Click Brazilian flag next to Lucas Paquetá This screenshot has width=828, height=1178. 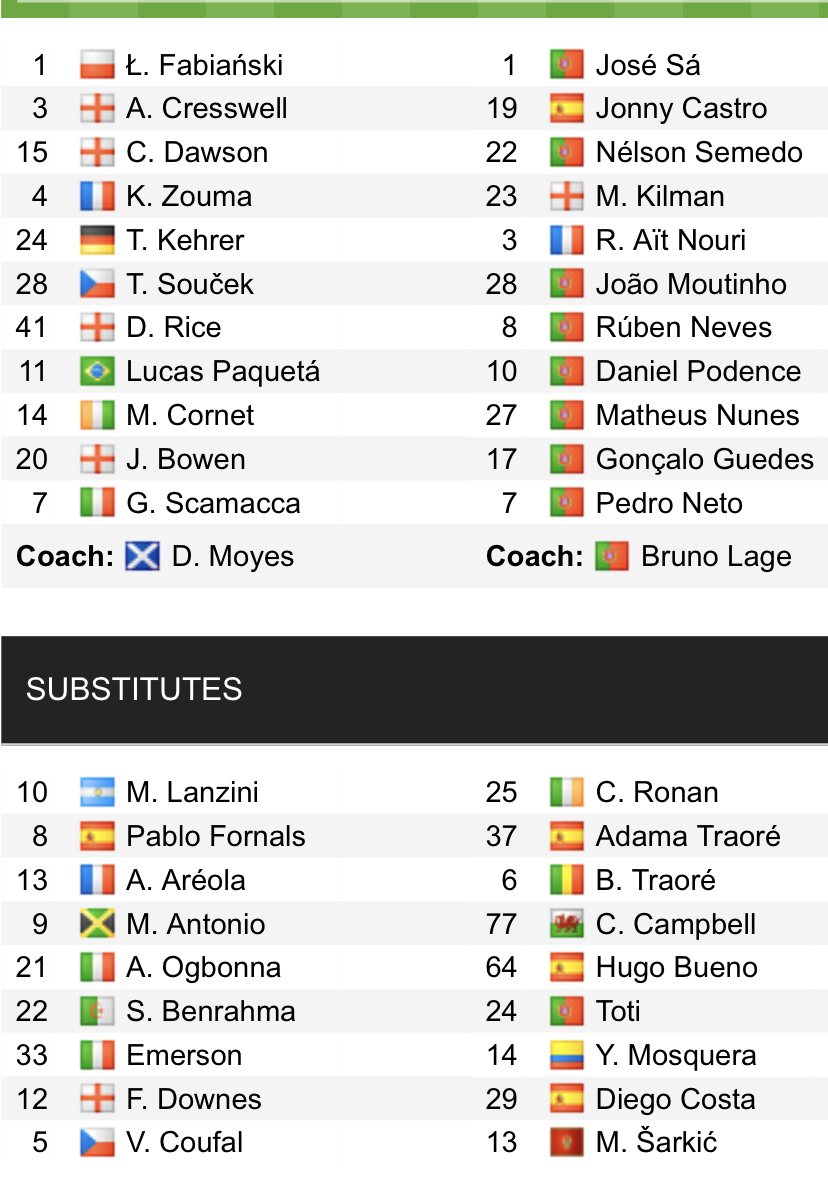pyautogui.click(x=97, y=372)
